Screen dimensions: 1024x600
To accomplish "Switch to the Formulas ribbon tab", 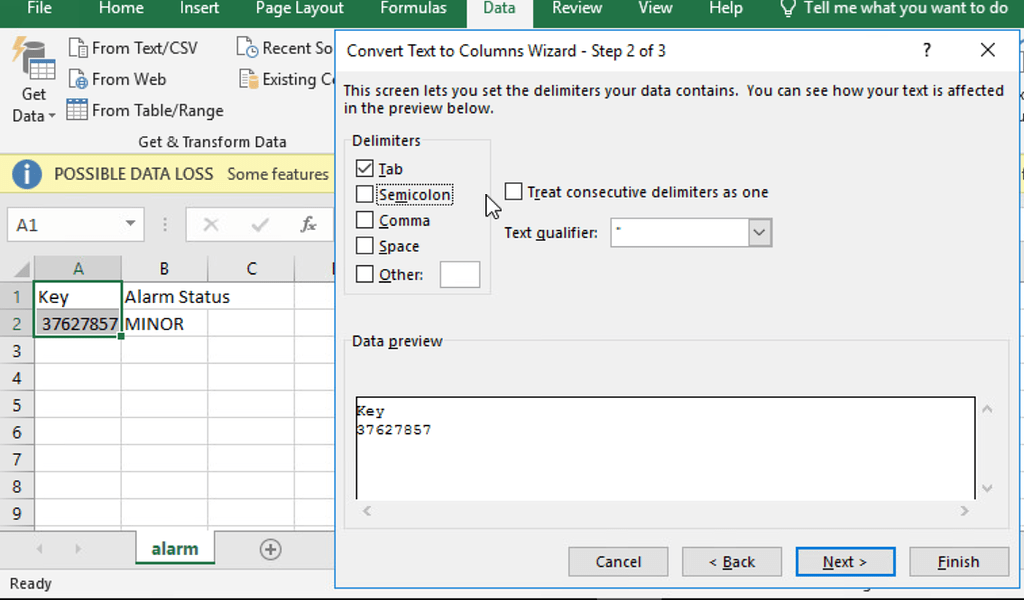I will pyautogui.click(x=413, y=9).
